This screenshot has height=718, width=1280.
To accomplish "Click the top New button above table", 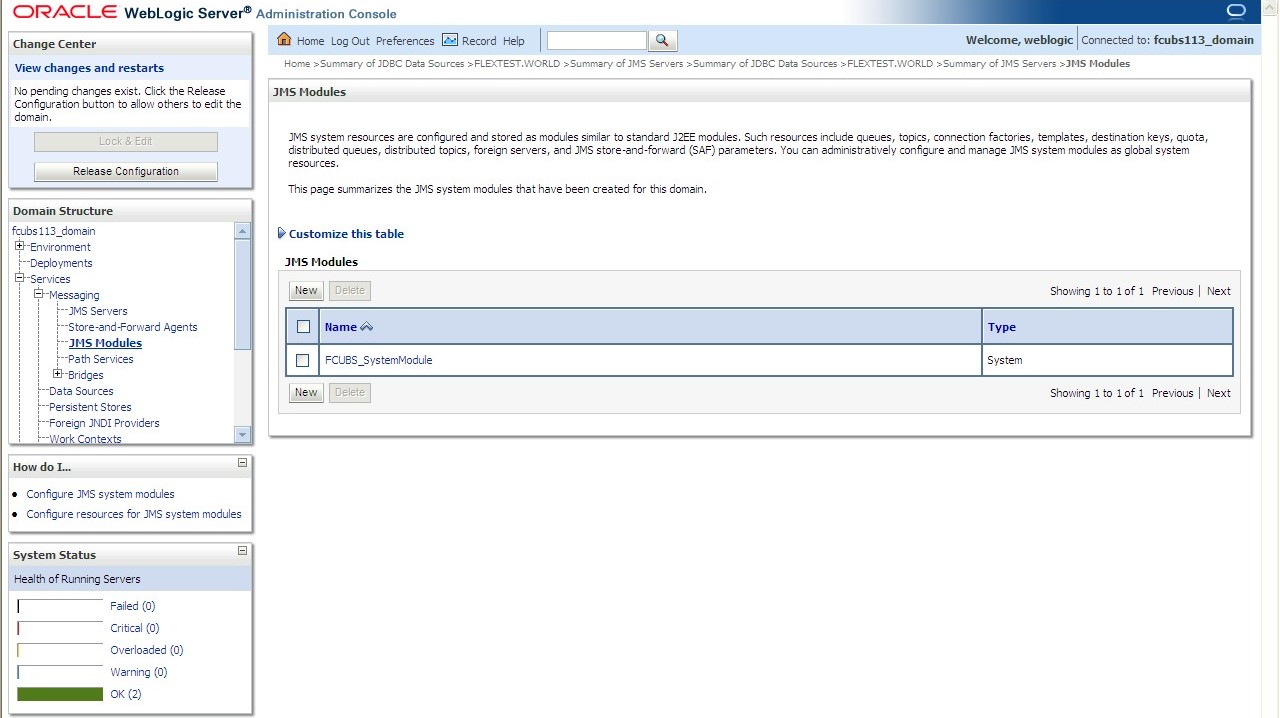I will point(306,290).
